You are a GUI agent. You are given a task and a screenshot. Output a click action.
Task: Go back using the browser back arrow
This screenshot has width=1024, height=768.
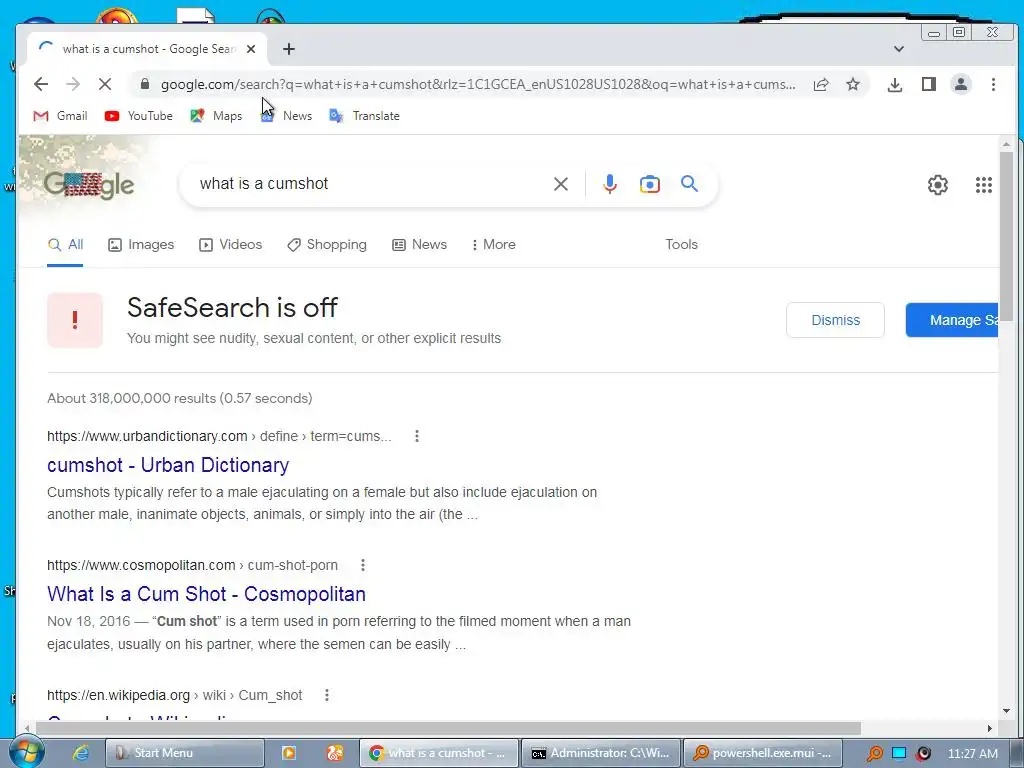tap(40, 84)
